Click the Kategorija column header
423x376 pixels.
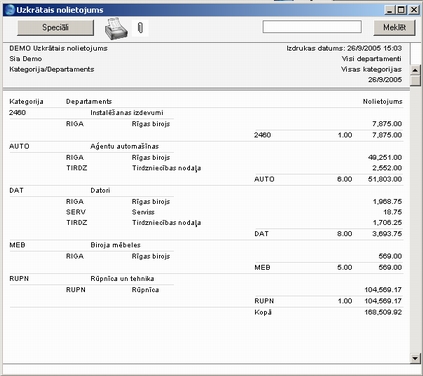click(26, 101)
